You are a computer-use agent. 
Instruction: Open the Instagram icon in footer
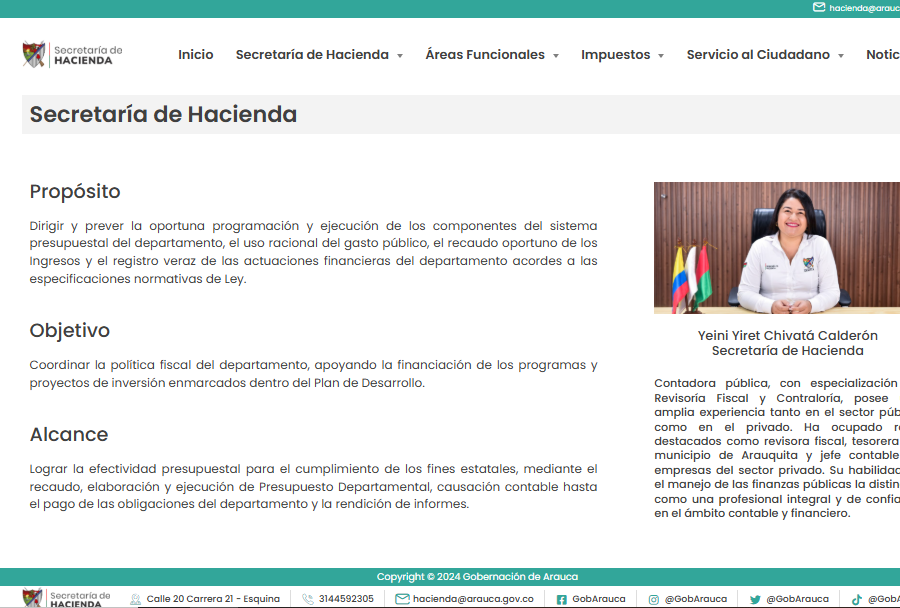pos(654,599)
